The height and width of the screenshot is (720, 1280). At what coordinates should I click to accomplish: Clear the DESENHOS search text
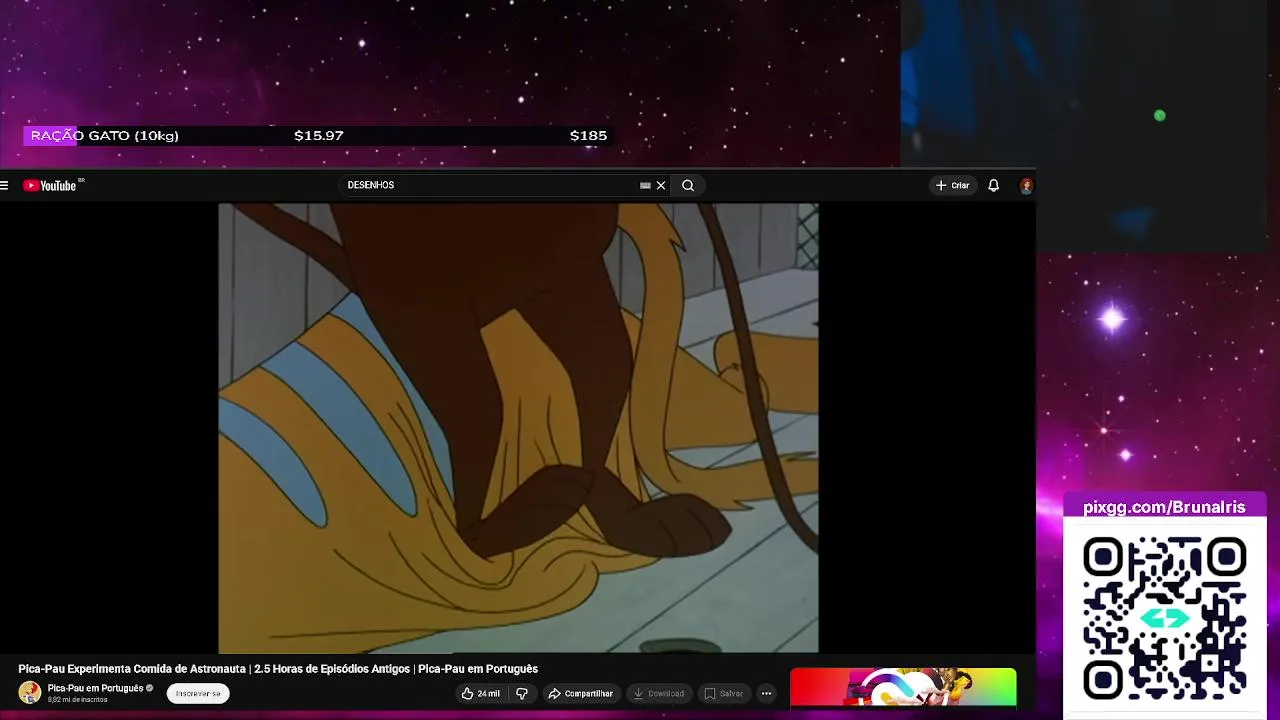click(x=661, y=185)
